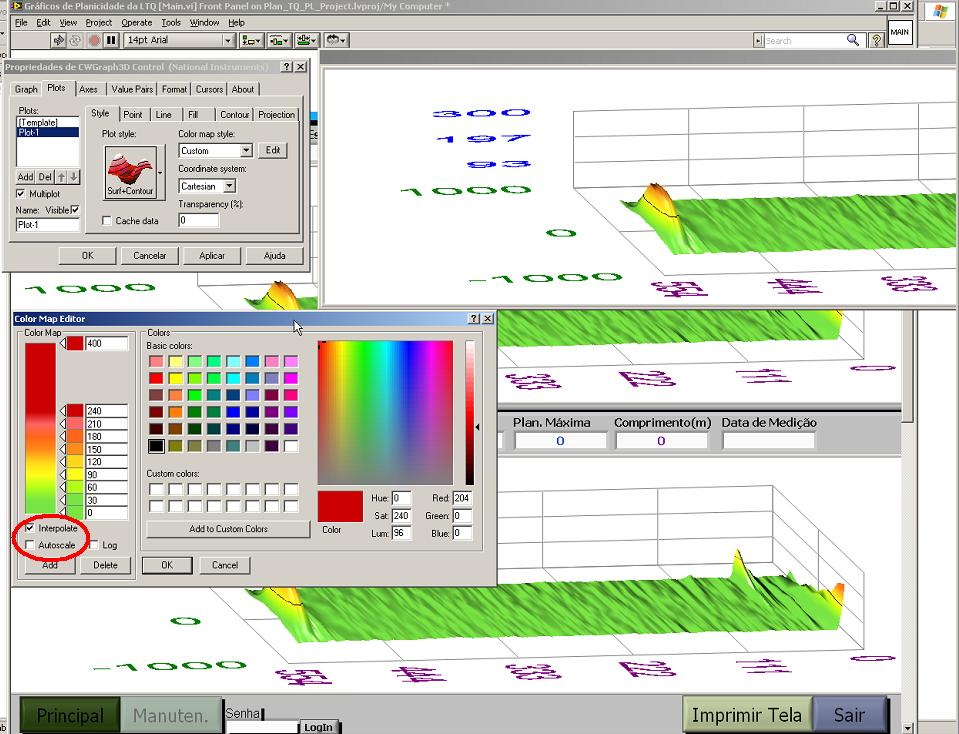Click the MAIN VI icon pane
Screen dimensions: 959x734
pyautogui.click(x=900, y=32)
